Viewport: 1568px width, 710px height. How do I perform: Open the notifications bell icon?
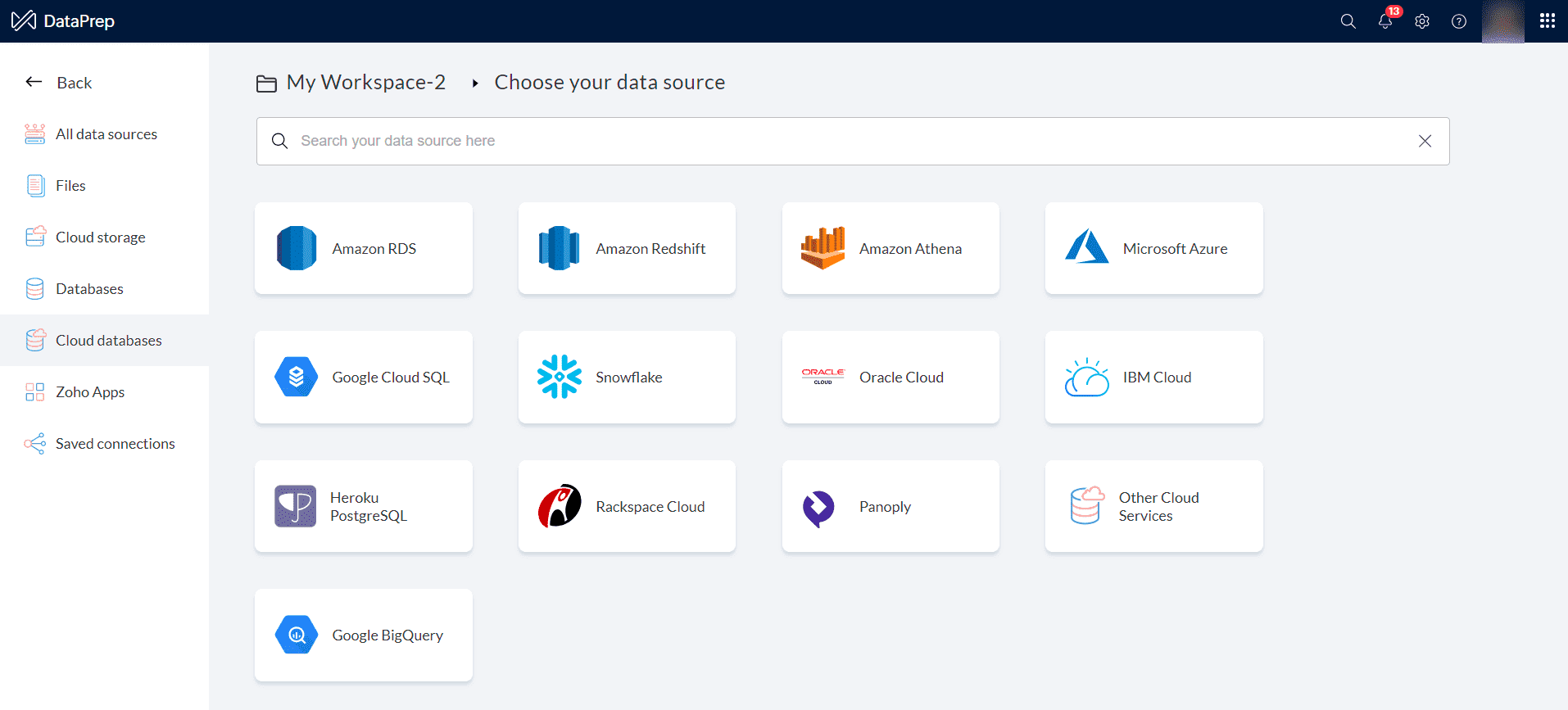click(x=1385, y=21)
